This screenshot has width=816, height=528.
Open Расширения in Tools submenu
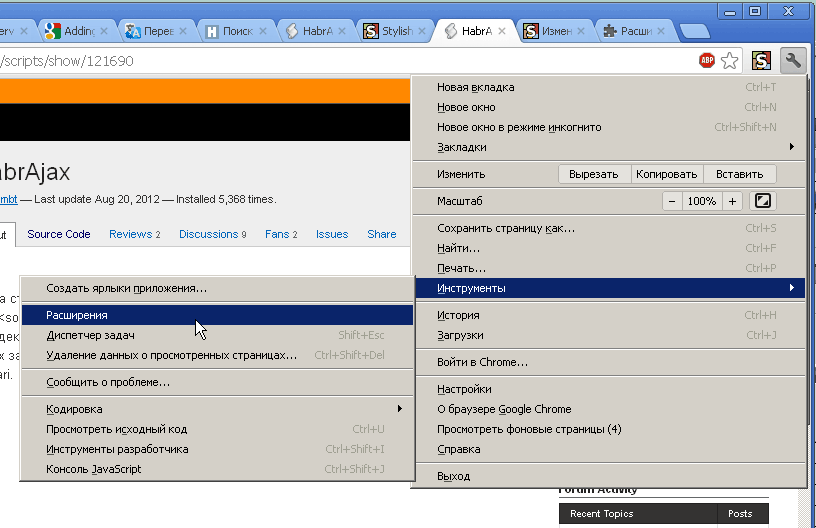218,315
